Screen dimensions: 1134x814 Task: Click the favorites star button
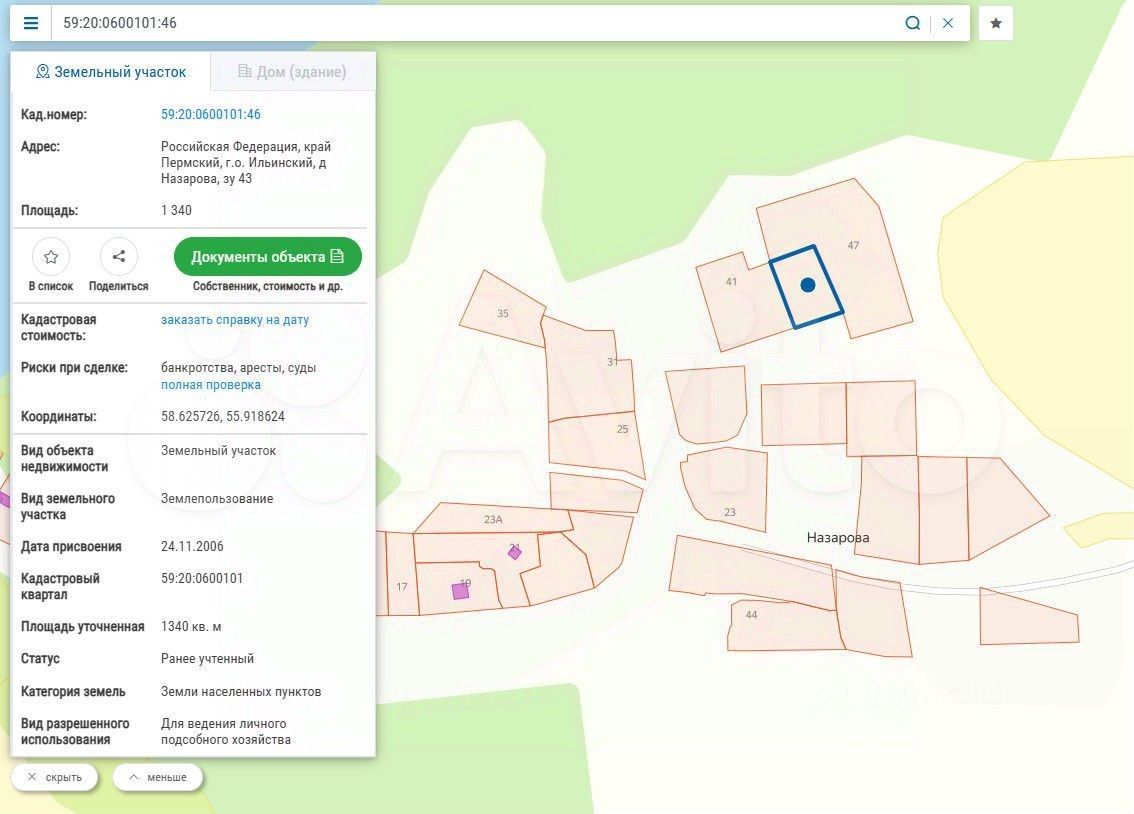[996, 23]
